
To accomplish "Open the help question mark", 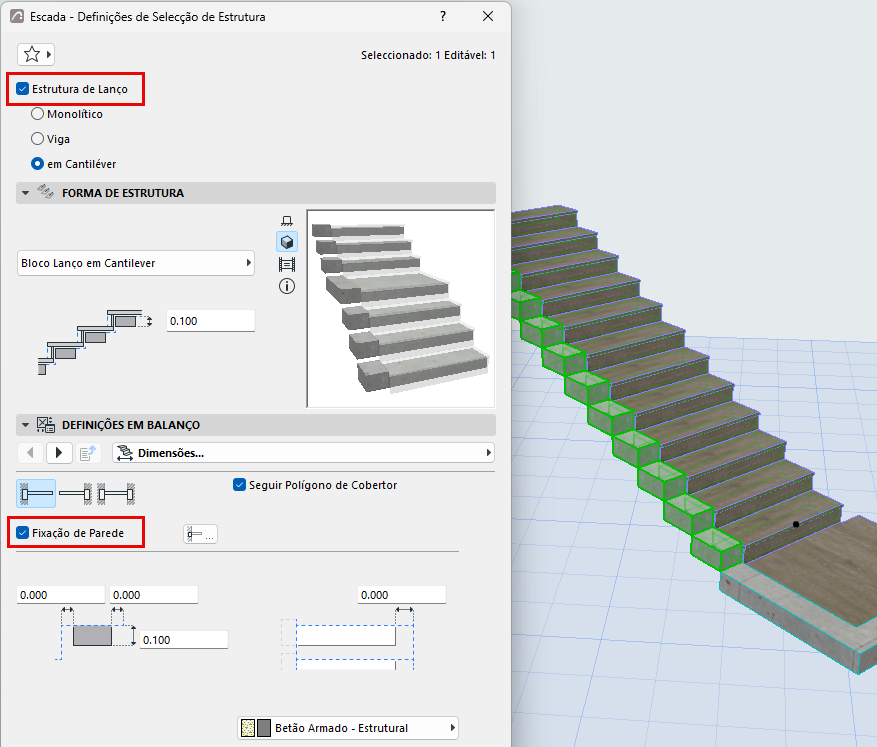I will point(443,16).
